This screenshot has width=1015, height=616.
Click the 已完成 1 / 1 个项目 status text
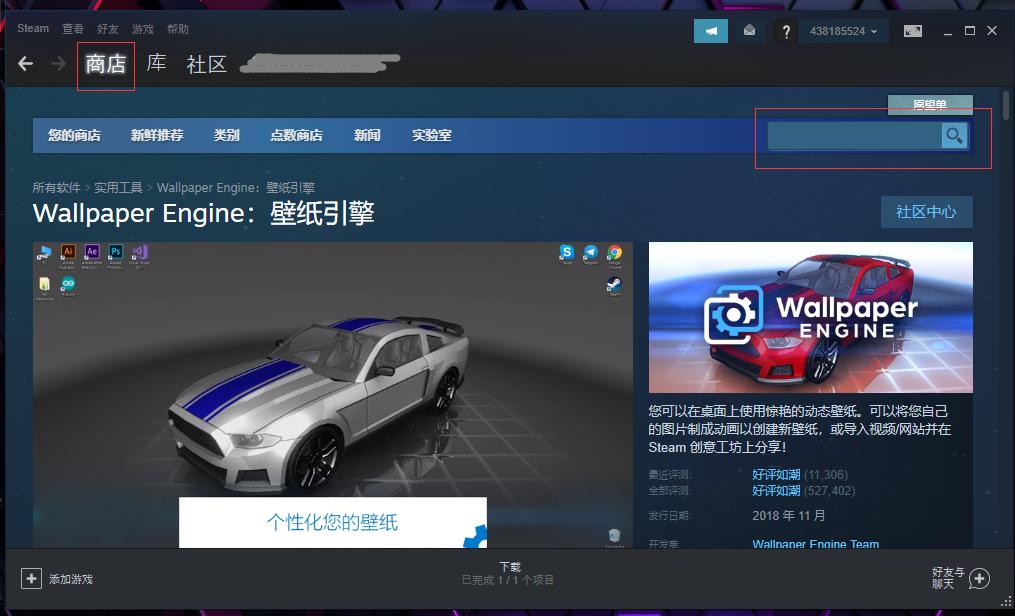point(508,580)
